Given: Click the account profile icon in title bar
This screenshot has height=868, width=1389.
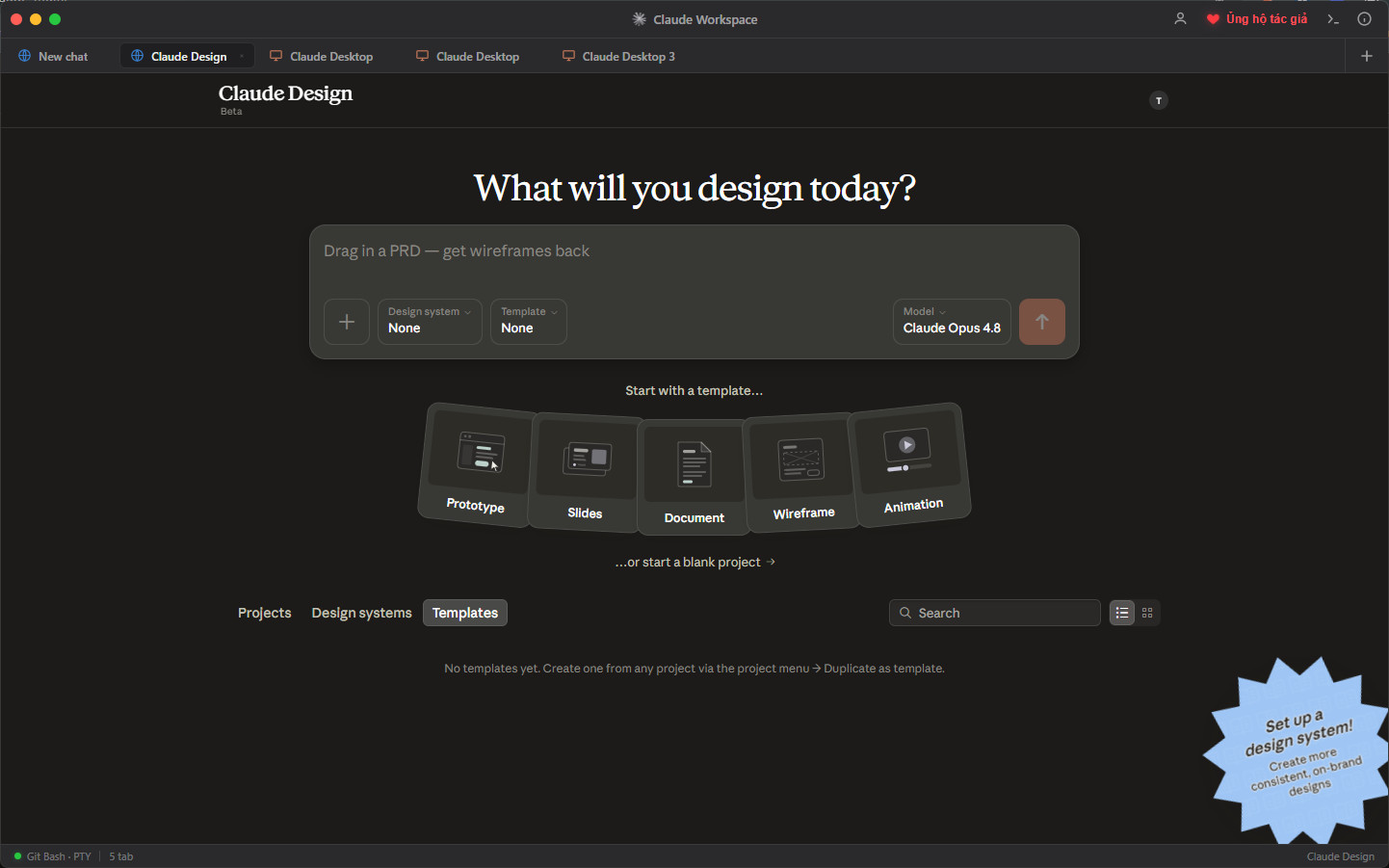Looking at the screenshot, I should (x=1180, y=19).
